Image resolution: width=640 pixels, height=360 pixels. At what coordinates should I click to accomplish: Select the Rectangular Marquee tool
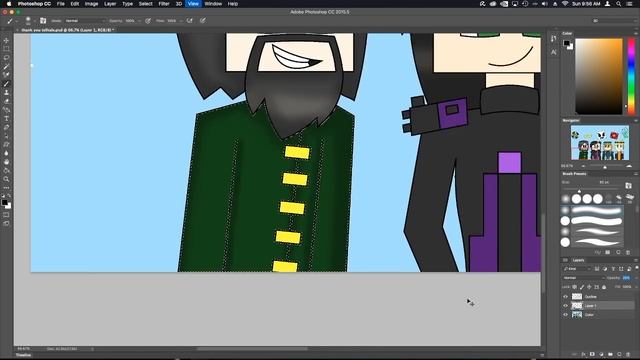pos(6,49)
